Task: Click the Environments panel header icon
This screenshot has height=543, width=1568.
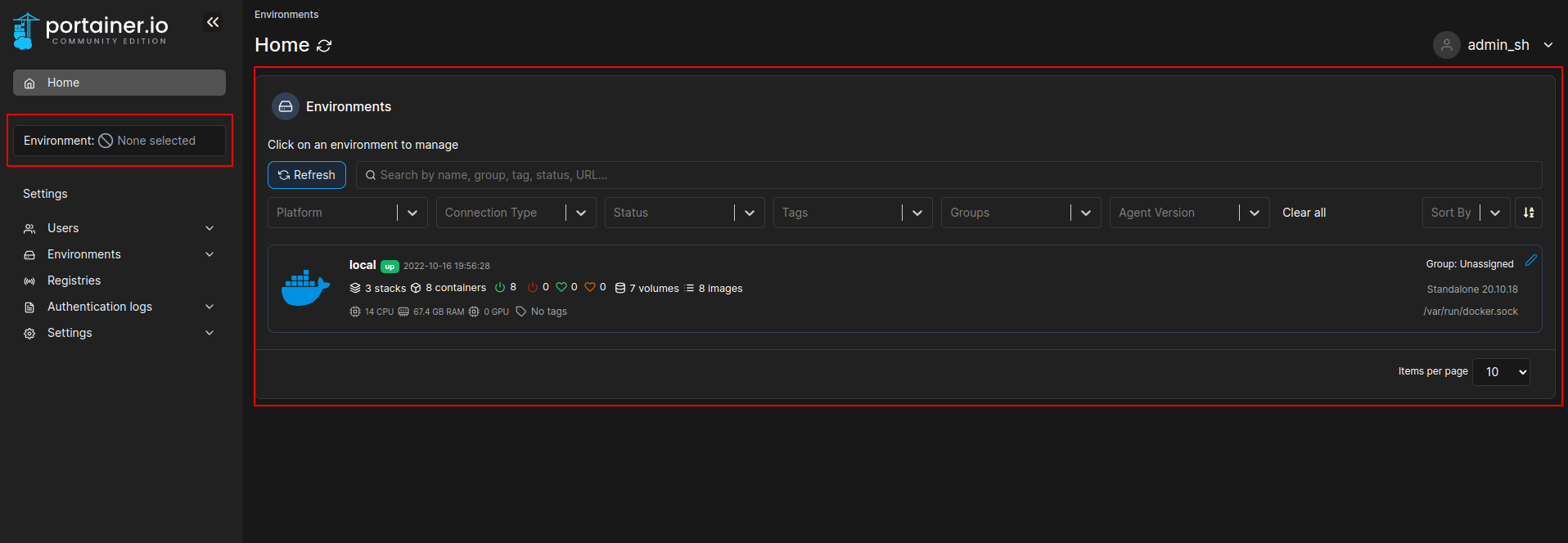Action: pos(286,106)
